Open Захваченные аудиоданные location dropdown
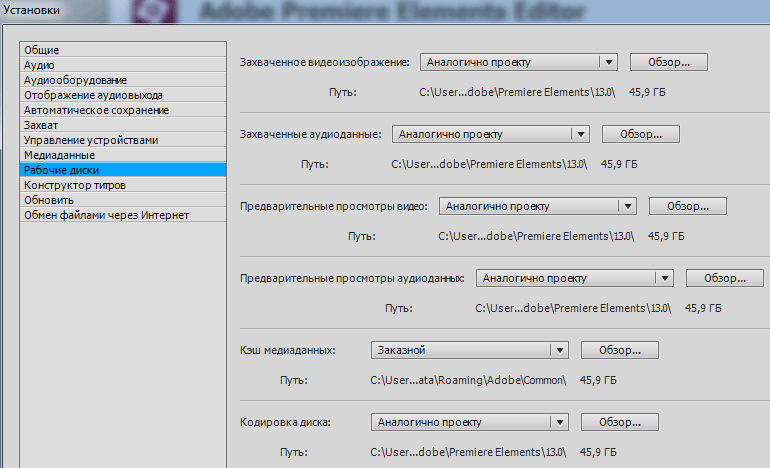770x468 pixels. tap(491, 134)
